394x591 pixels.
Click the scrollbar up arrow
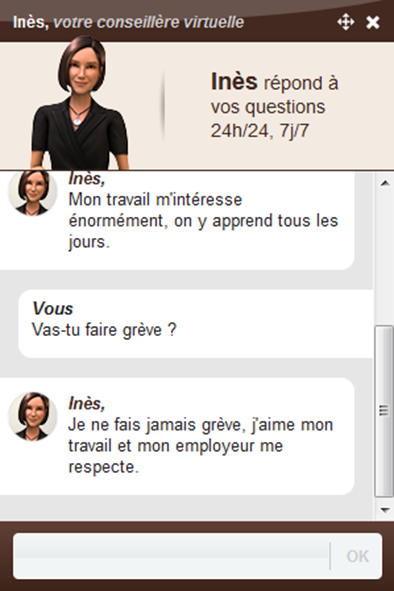(x=385, y=184)
